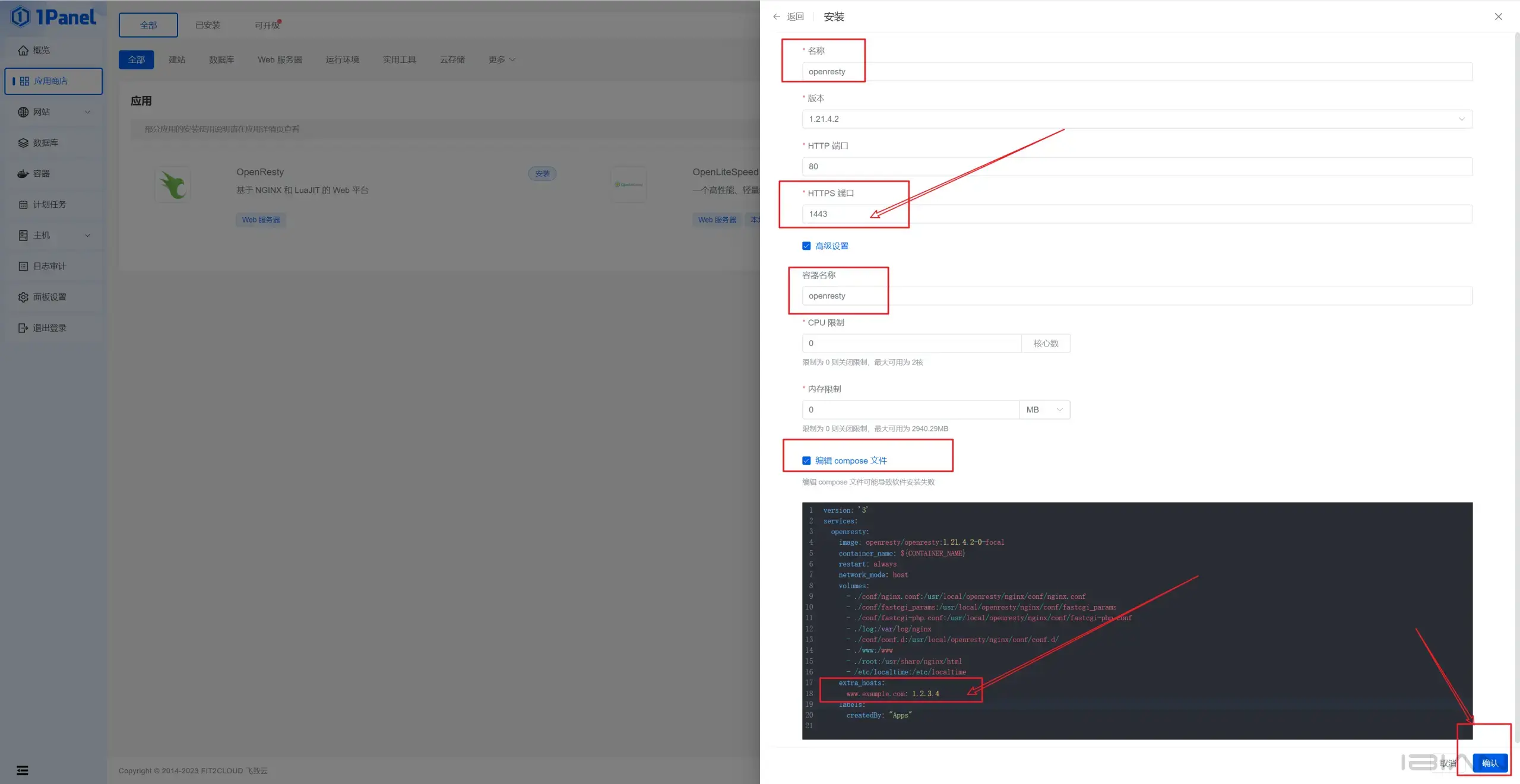Open the 版本 1.21.4.2 dropdown
This screenshot has width=1520, height=784.
[1137, 119]
